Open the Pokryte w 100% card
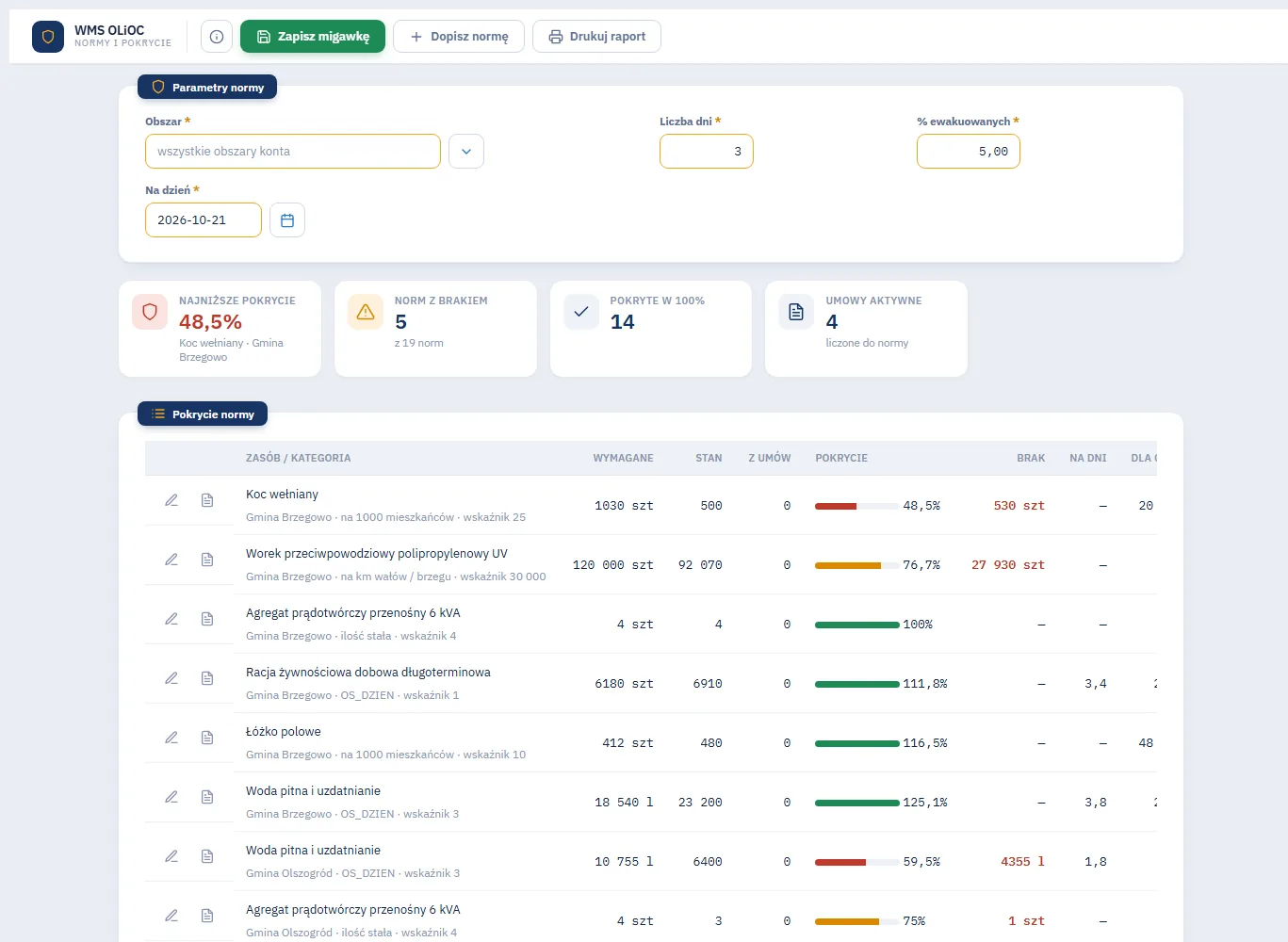The width and height of the screenshot is (1288, 942). (651, 329)
